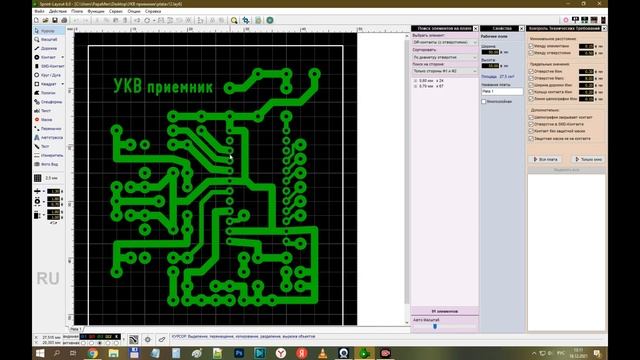Open the pad size settings dropdown arrow
640x360 pixels.
pyautogui.click(x=44, y=201)
